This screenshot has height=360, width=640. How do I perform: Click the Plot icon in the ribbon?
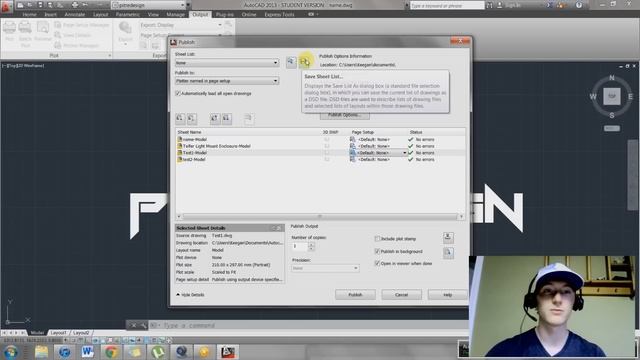pos(9,31)
